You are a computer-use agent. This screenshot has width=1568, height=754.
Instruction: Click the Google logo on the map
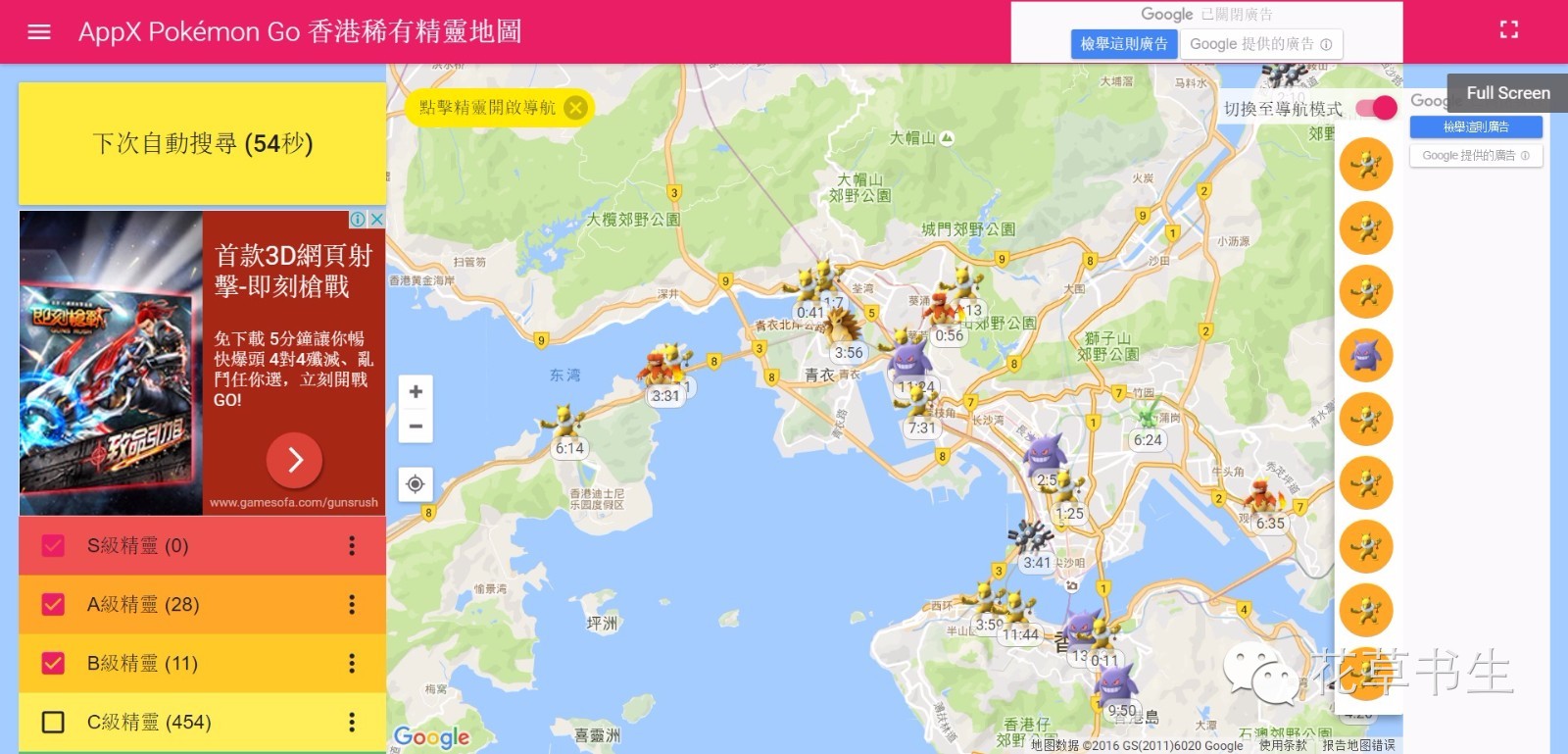tap(431, 736)
